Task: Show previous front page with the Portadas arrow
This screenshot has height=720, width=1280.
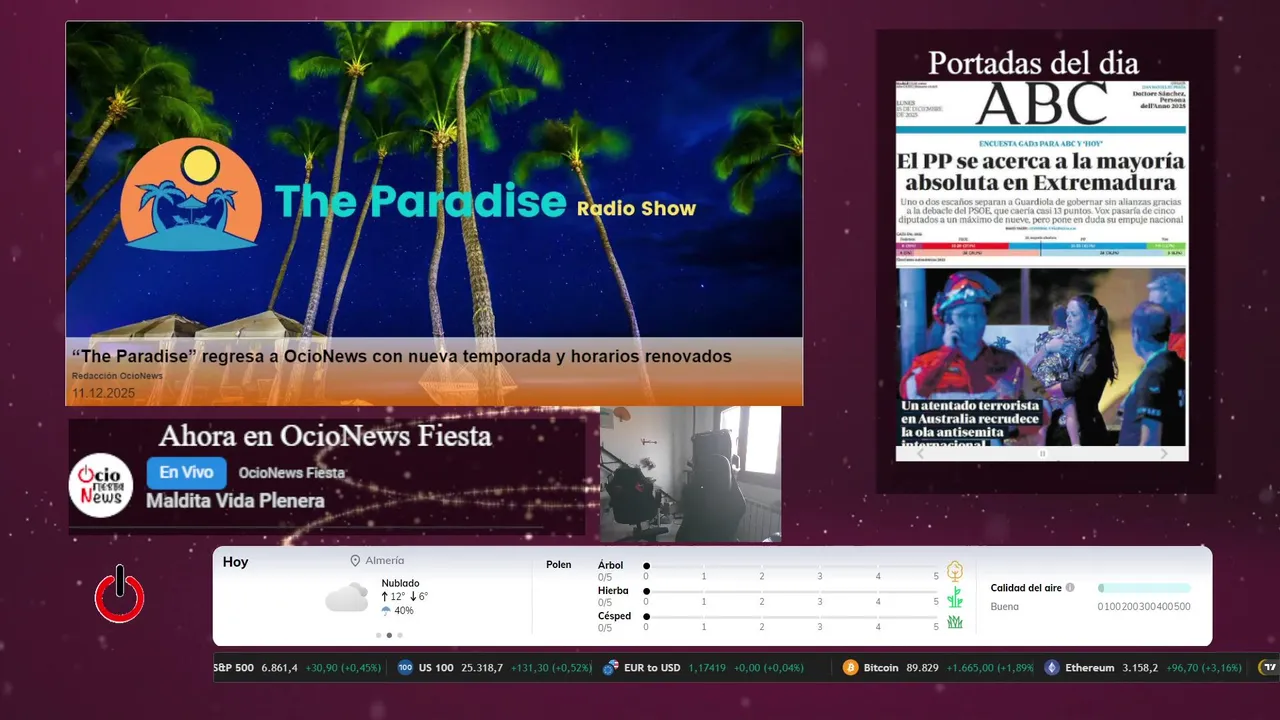Action: click(922, 453)
